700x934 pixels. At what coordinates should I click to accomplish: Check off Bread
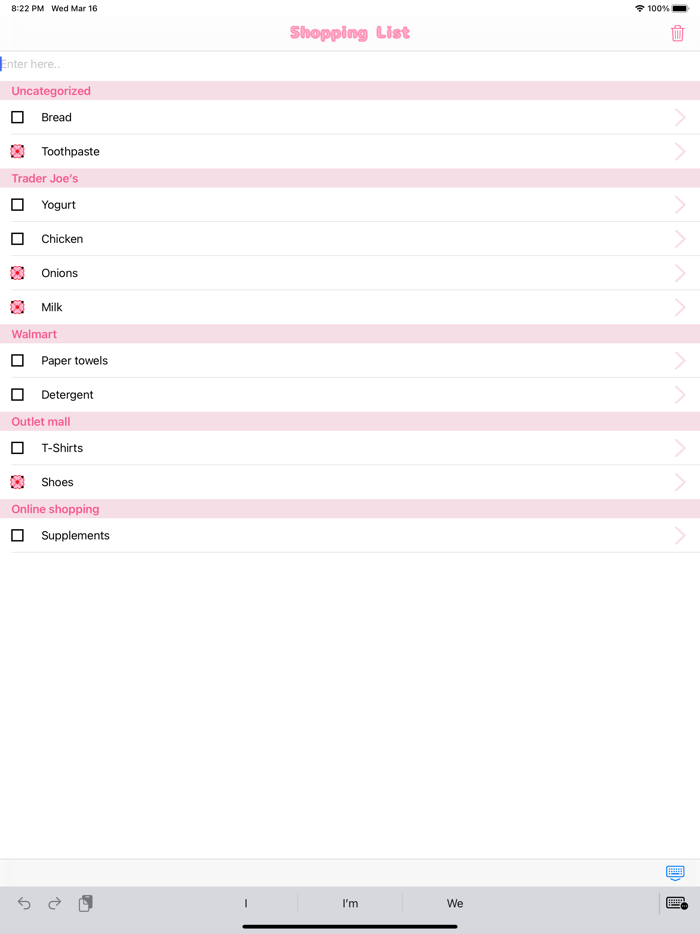17,117
